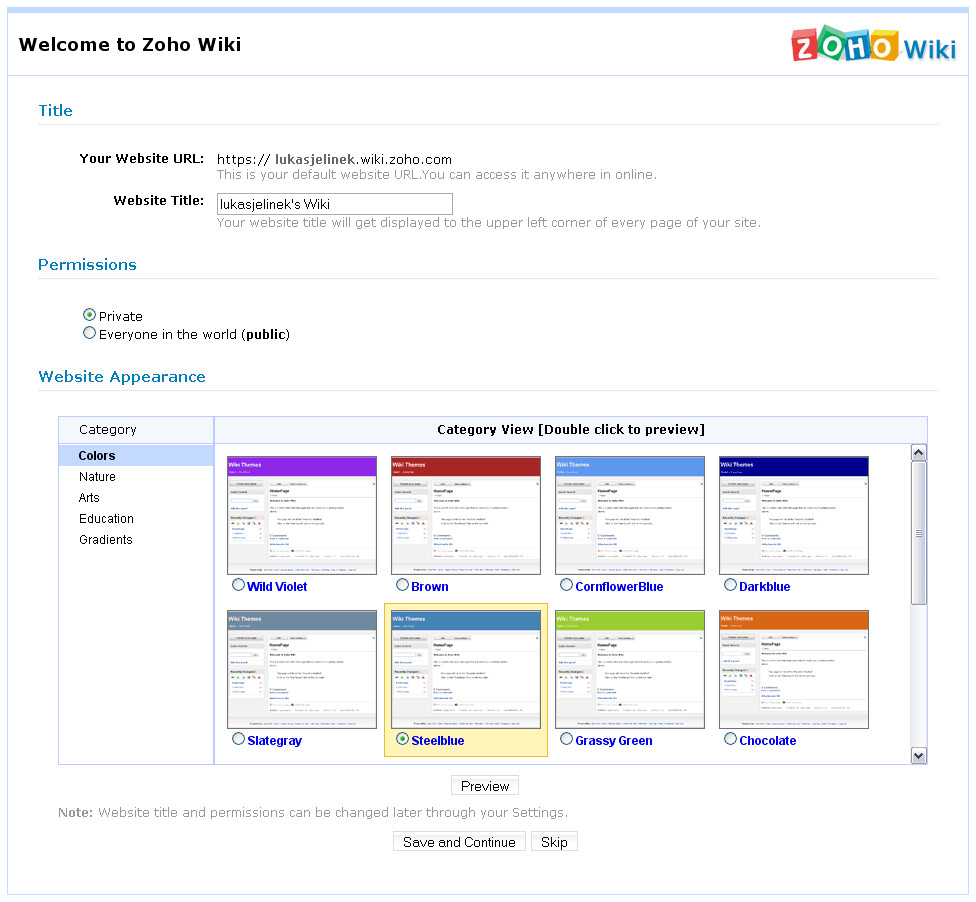Image resolution: width=976 pixels, height=902 pixels.
Task: Click the theme list scroll down arrow
Action: (918, 756)
